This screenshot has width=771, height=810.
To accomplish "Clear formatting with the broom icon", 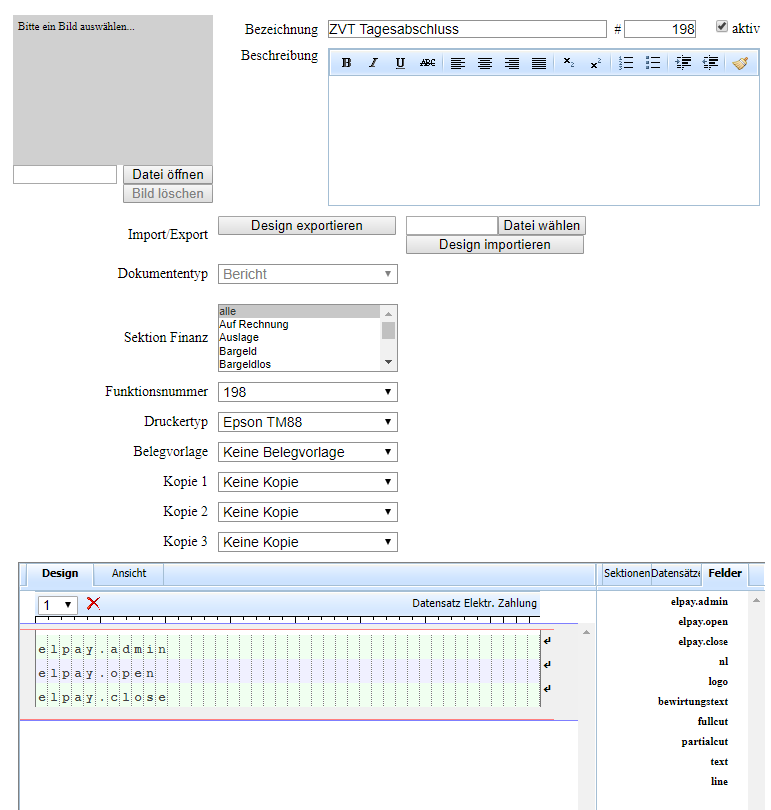I will coord(740,63).
